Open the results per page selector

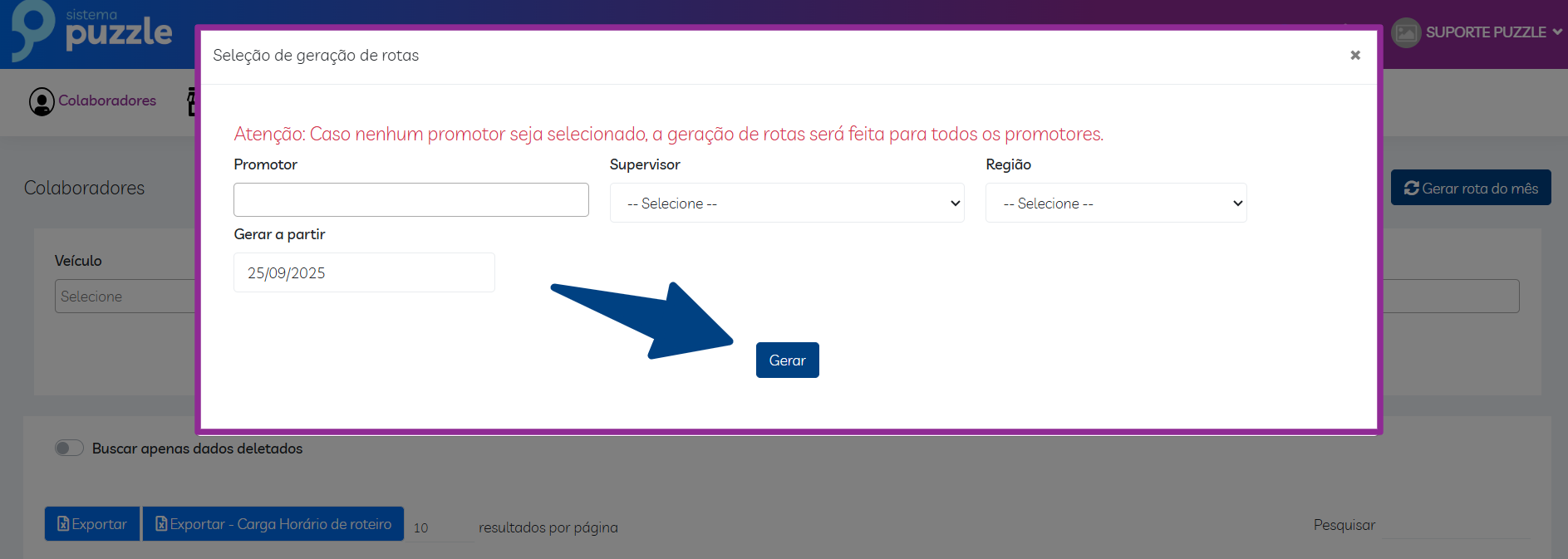tap(440, 528)
